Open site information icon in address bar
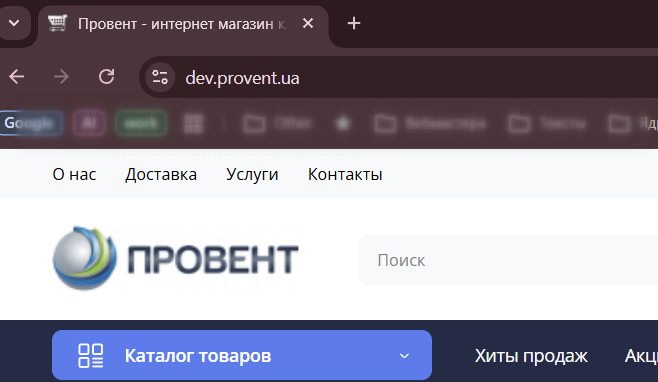 pyautogui.click(x=160, y=77)
